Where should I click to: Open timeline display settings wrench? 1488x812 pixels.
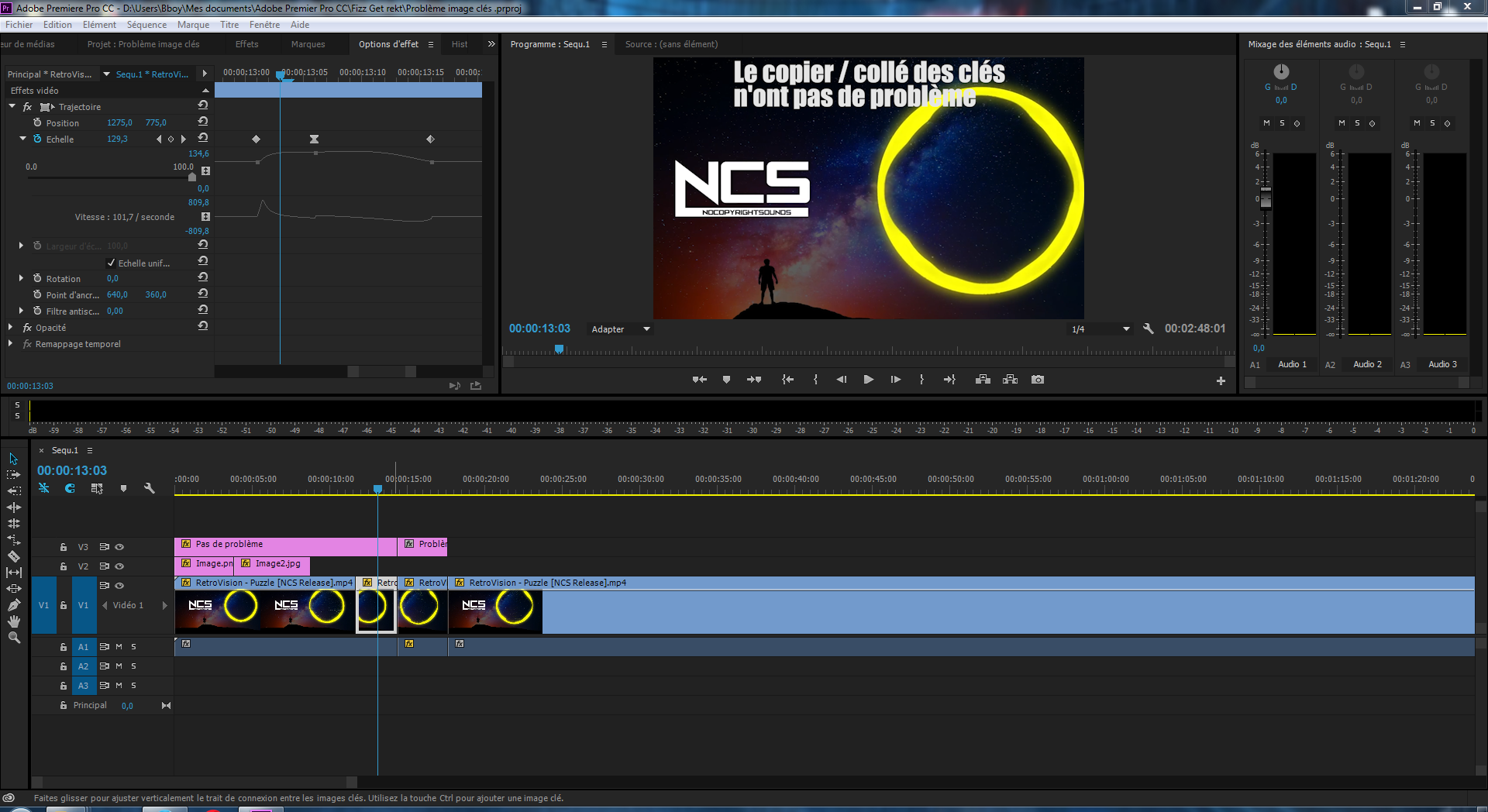tap(150, 488)
